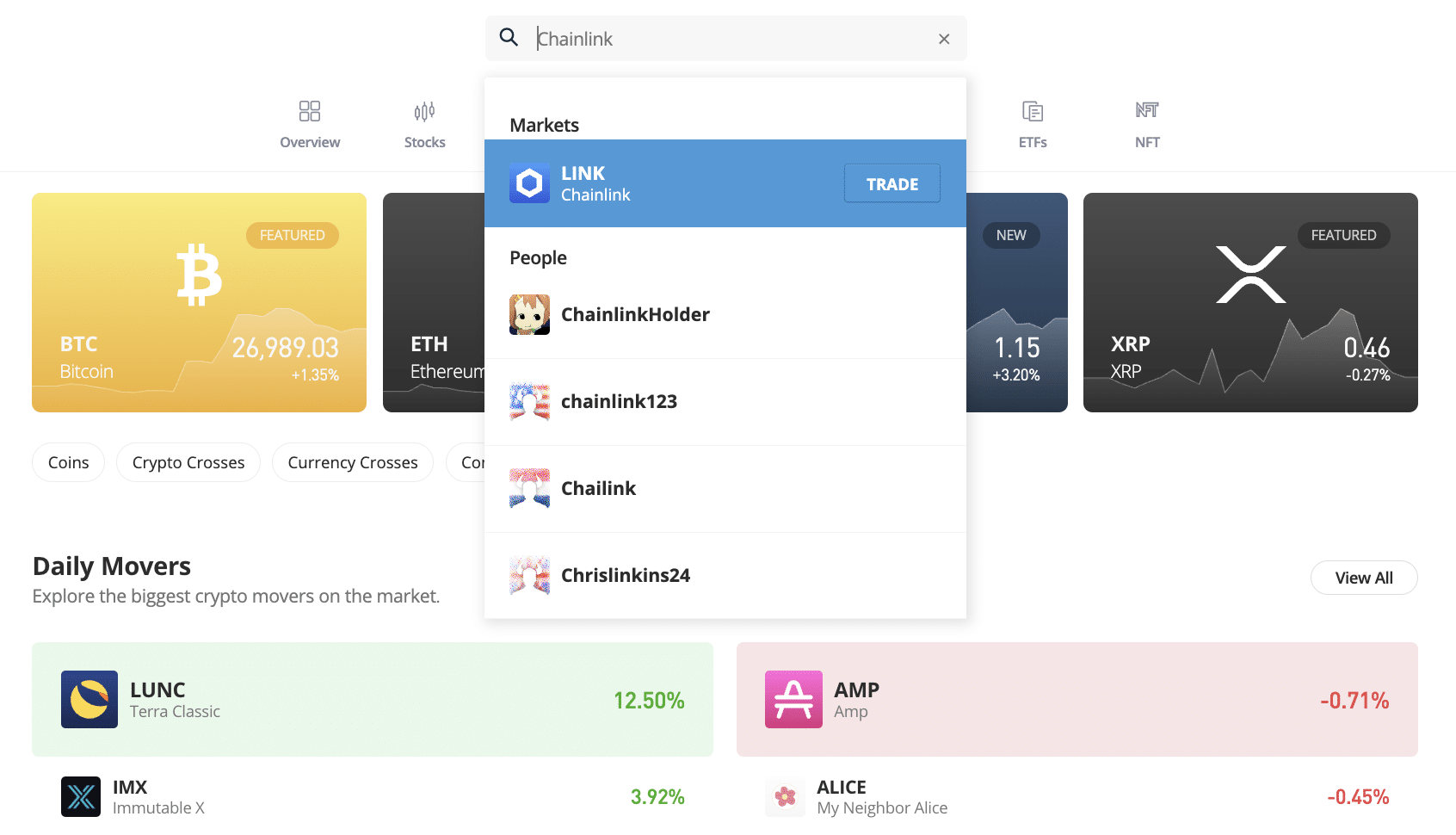The image size is (1456, 835).
Task: Select the XRP price 0.46
Action: coord(1367,348)
